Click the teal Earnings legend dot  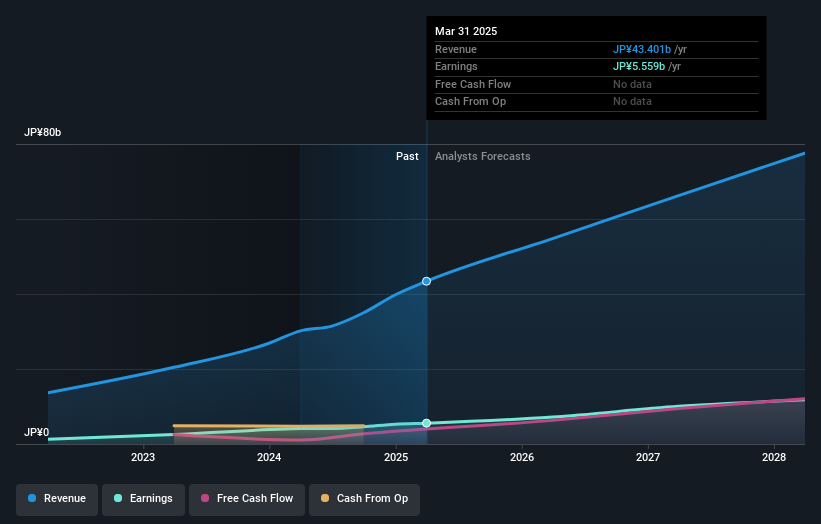point(118,498)
